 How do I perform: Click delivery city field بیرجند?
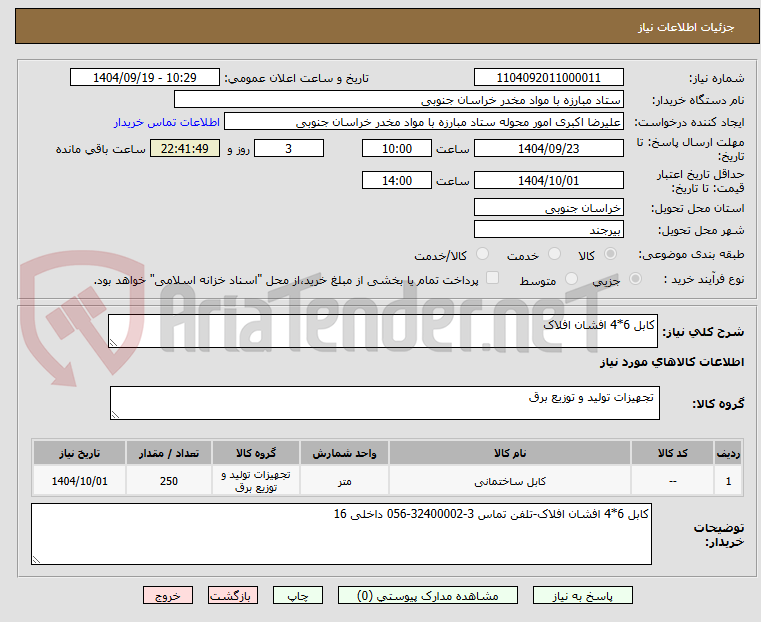(548, 229)
